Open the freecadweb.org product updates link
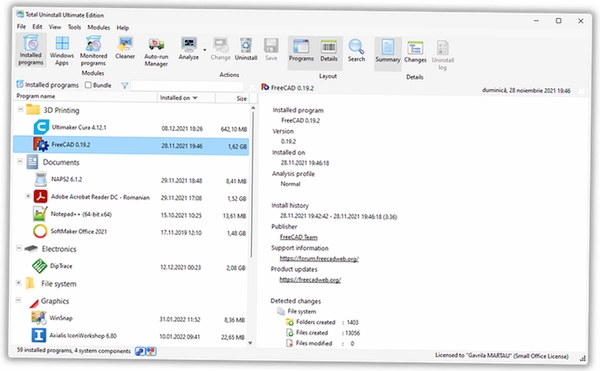Image resolution: width=600 pixels, height=371 pixels. (x=310, y=280)
